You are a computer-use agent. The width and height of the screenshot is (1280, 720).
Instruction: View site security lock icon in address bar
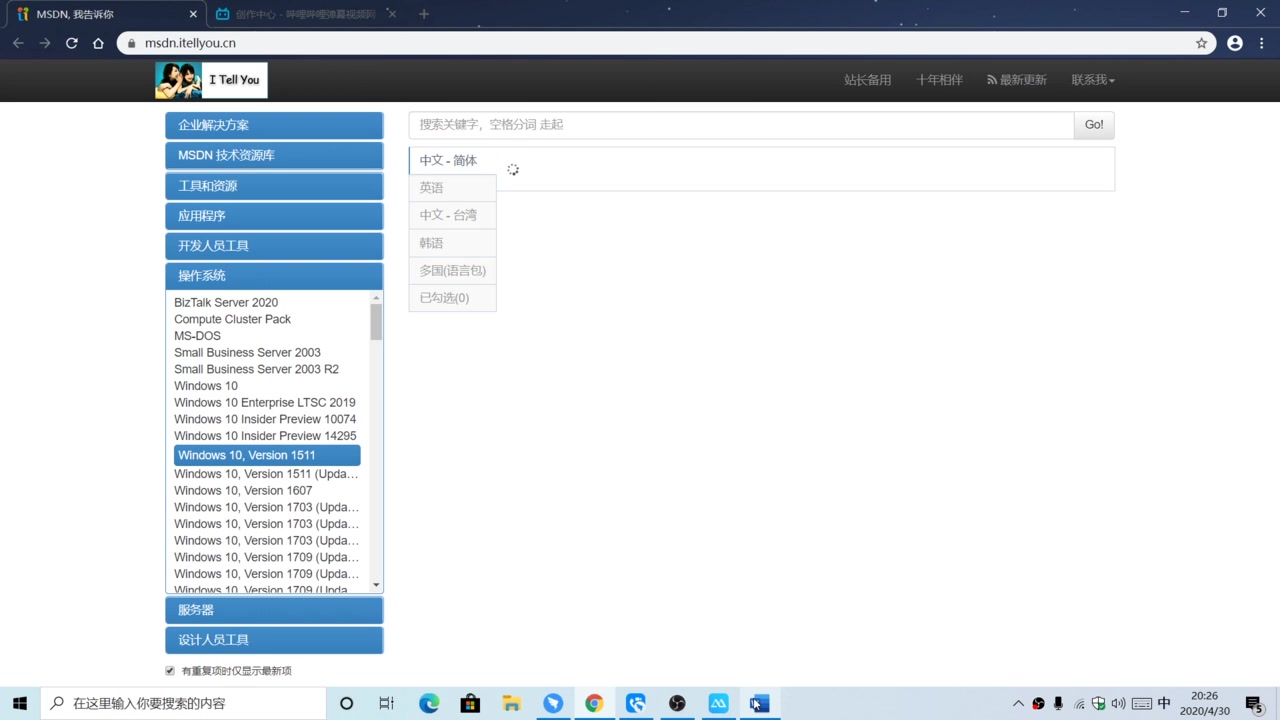(x=131, y=43)
